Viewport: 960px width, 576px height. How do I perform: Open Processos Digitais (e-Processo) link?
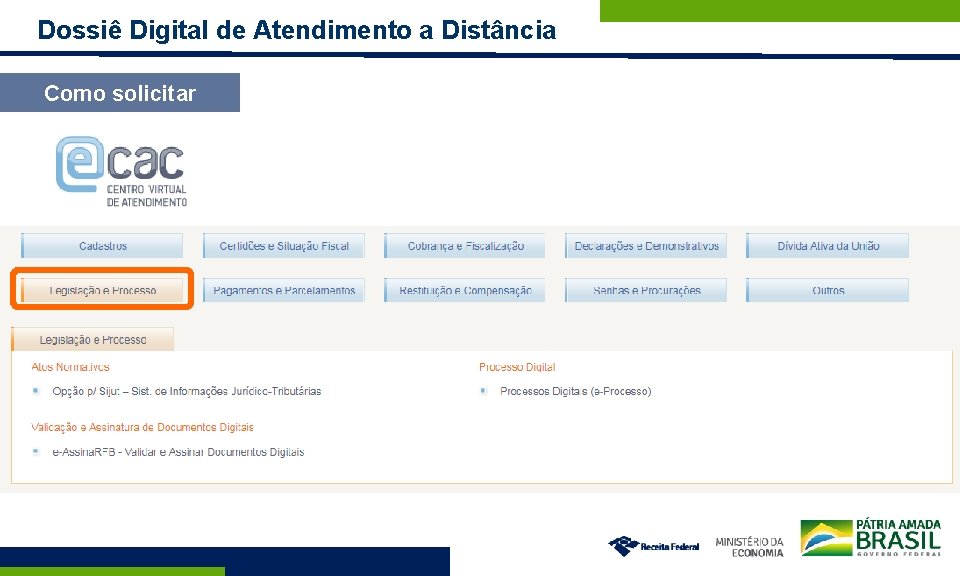576,391
